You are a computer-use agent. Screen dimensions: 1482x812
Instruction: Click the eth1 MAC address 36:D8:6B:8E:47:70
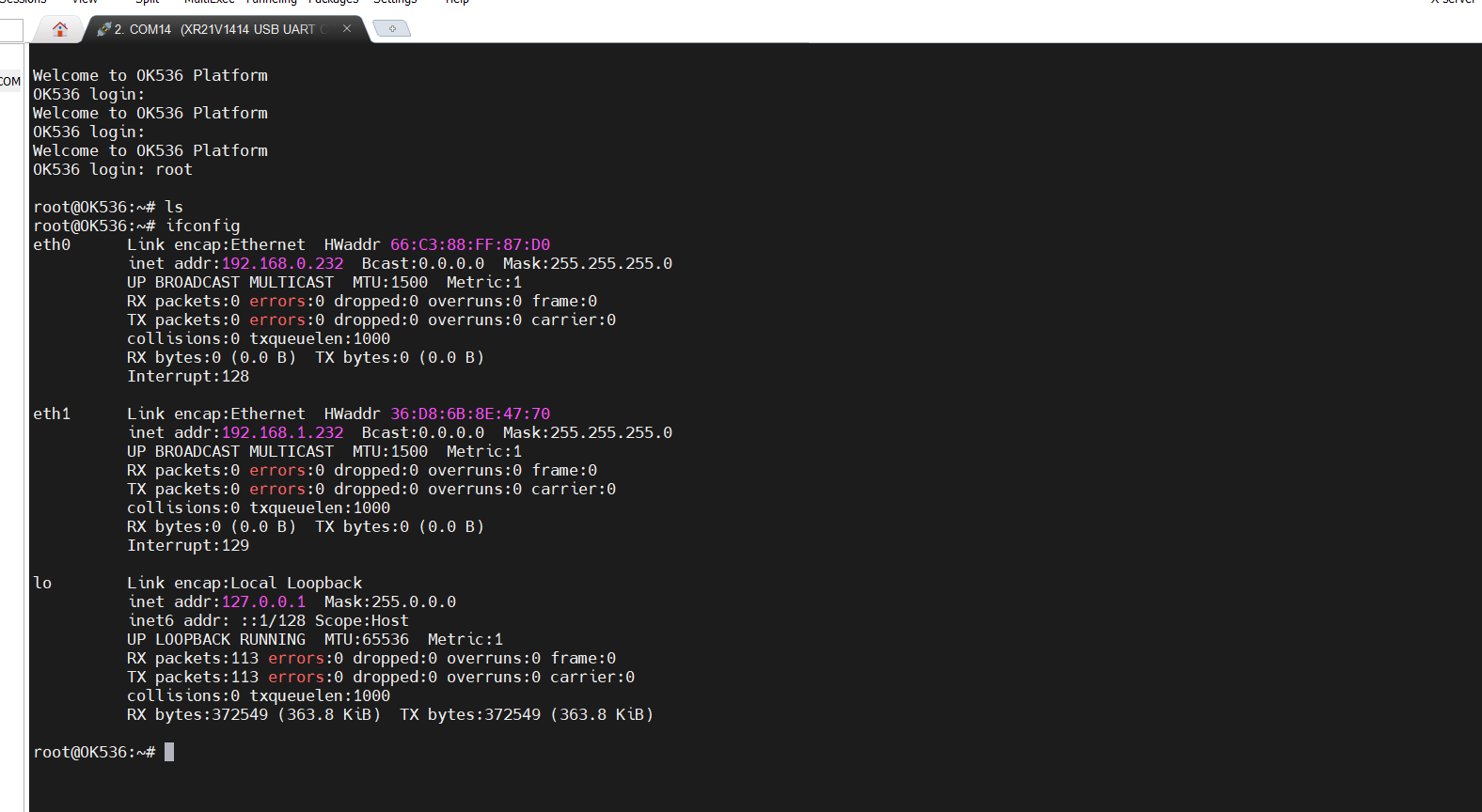coord(469,414)
